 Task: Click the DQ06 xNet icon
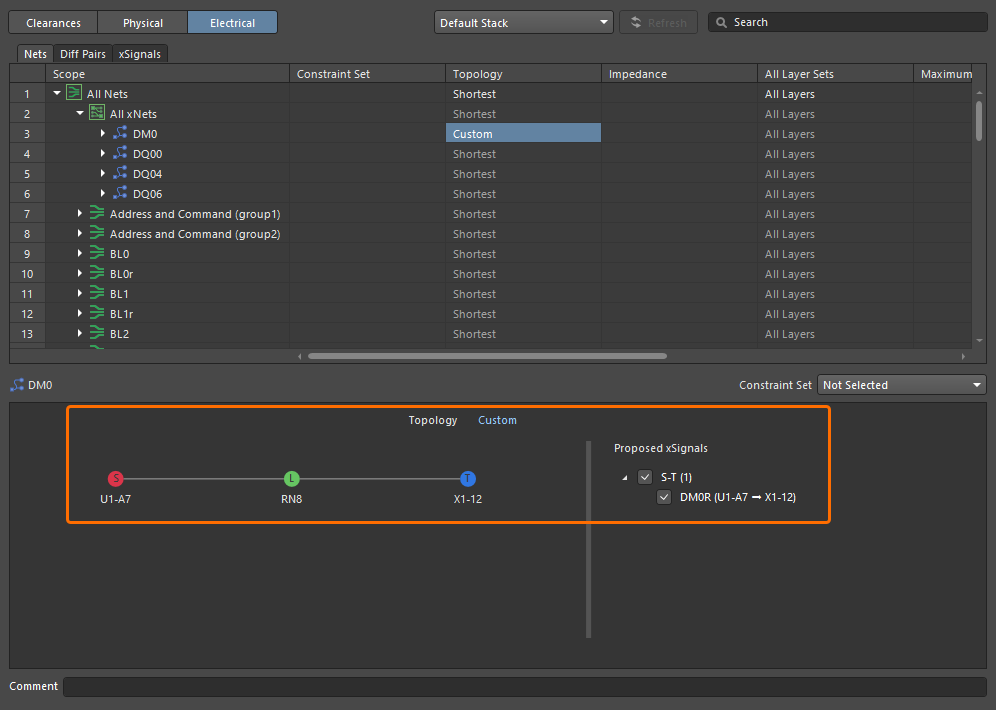[x=120, y=194]
